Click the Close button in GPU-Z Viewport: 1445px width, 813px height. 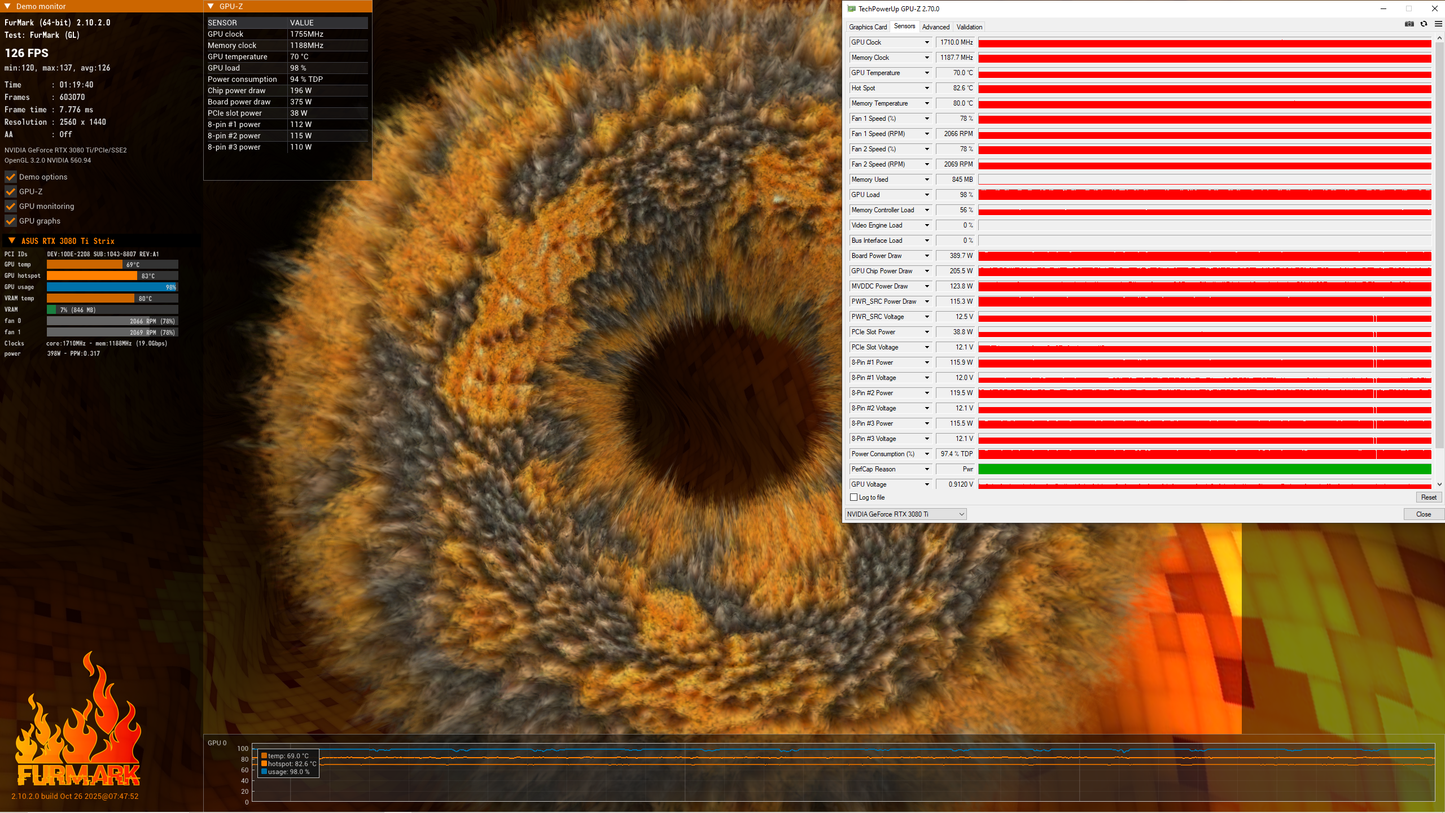1423,514
